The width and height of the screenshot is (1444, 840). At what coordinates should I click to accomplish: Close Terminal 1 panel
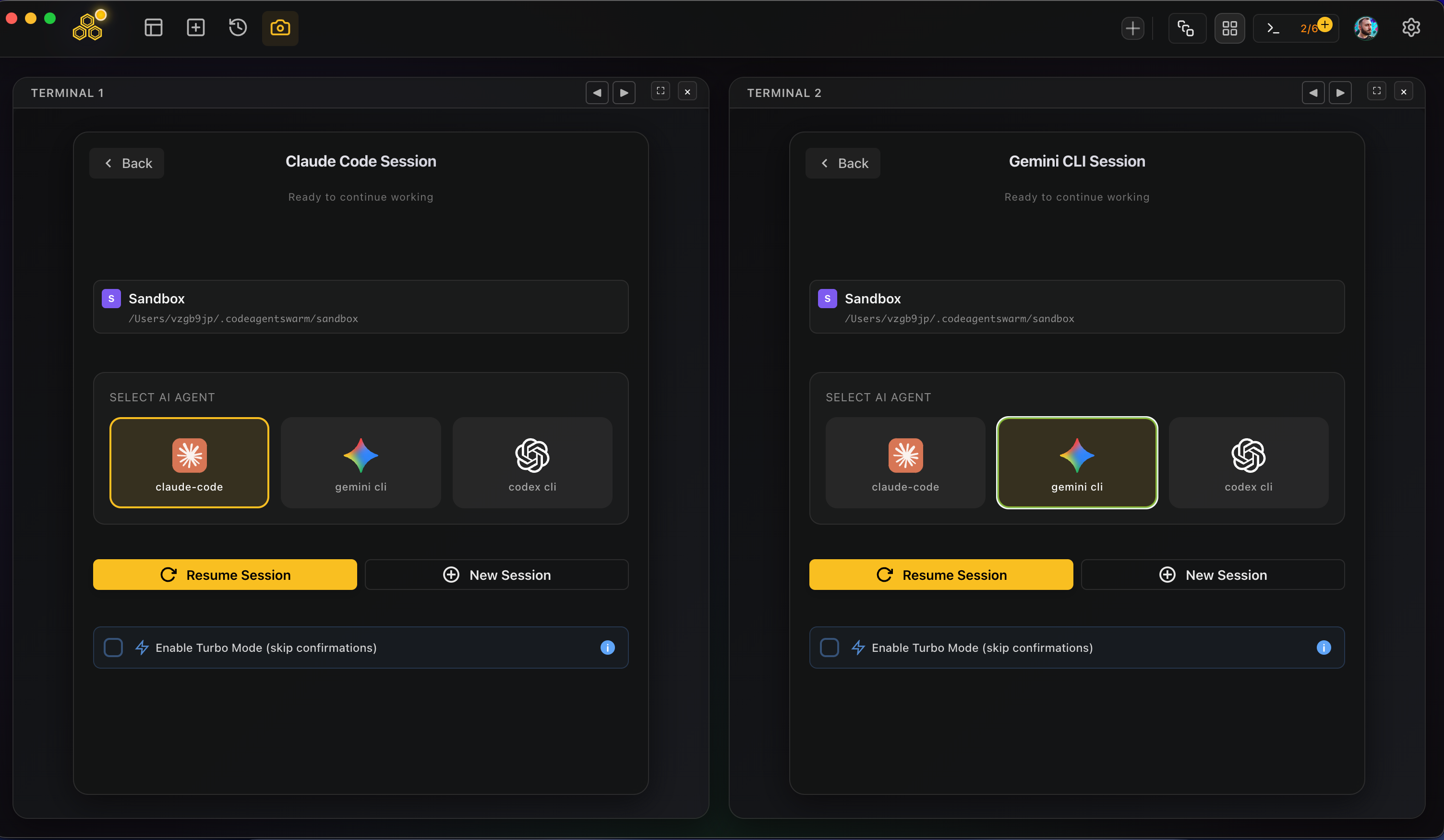coord(687,92)
